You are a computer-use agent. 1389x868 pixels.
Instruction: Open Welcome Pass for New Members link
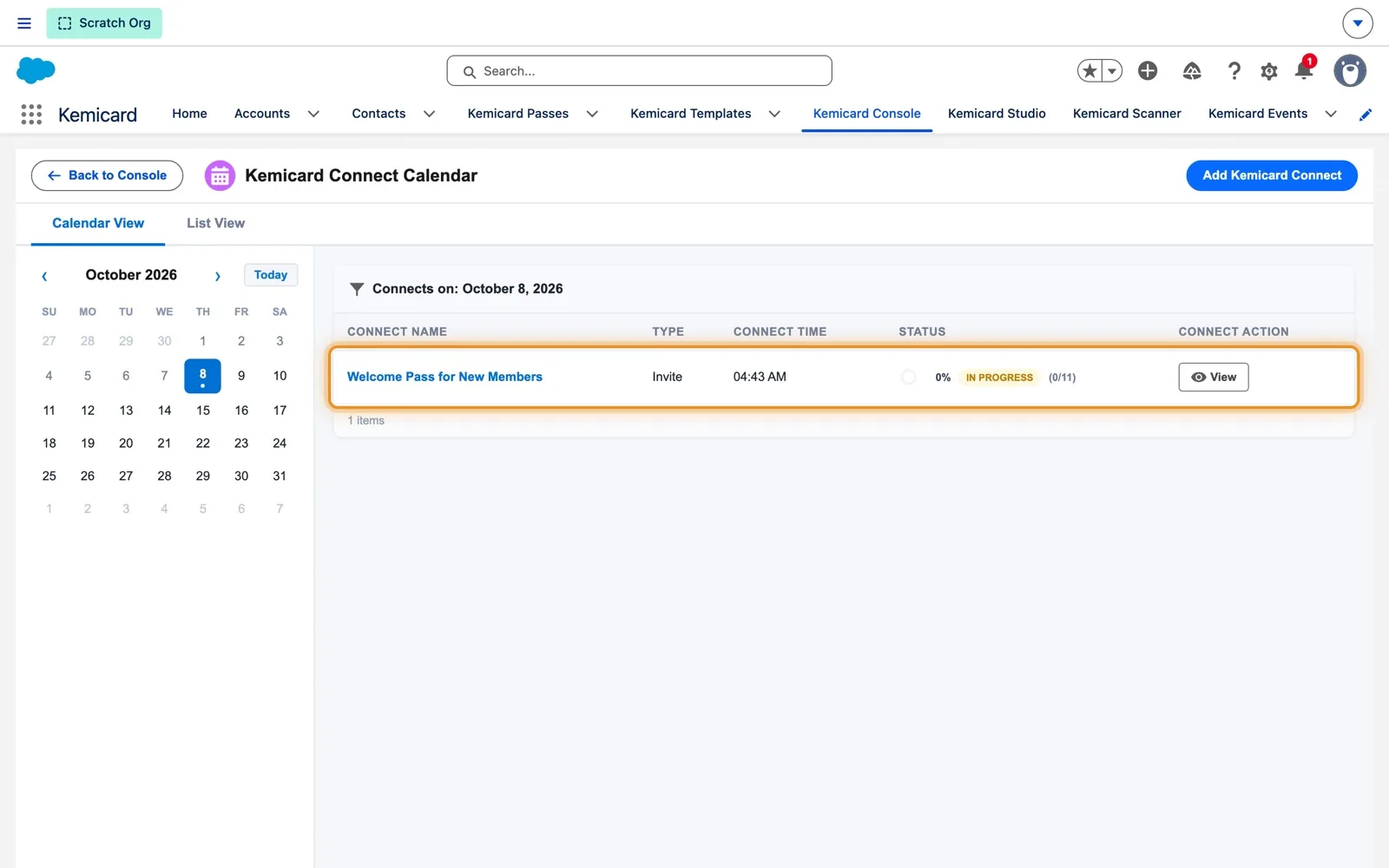click(444, 377)
